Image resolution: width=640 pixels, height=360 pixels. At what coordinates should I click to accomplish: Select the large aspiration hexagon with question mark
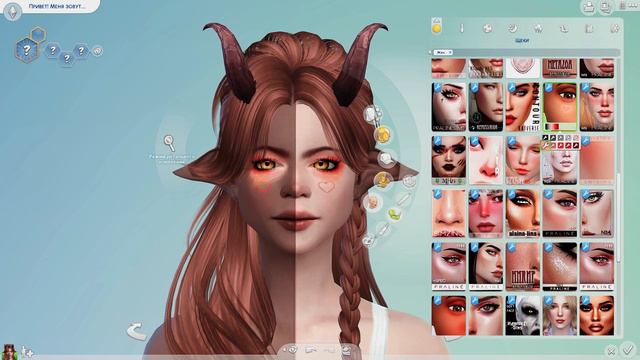(x=26, y=50)
